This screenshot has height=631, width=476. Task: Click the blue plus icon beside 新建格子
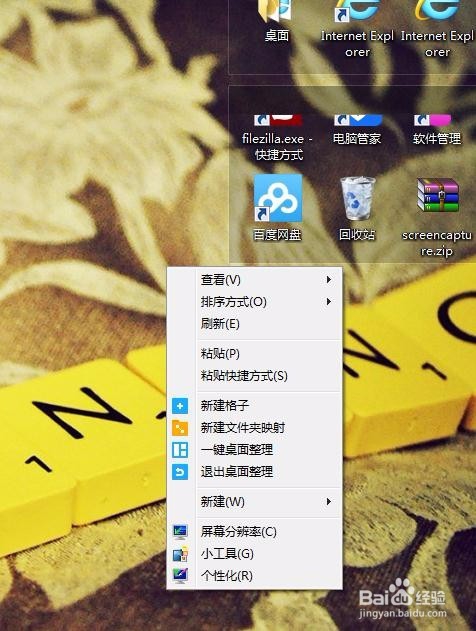point(180,406)
